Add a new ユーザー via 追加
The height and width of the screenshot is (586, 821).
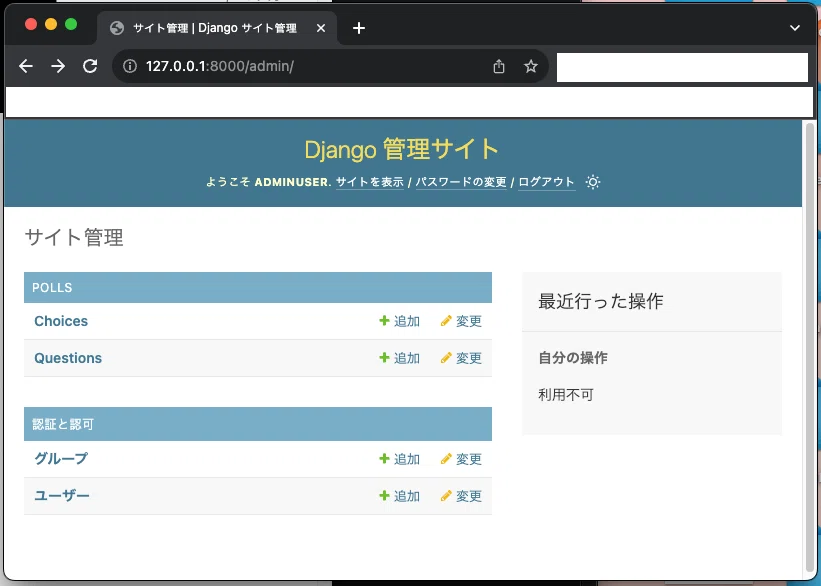click(x=400, y=496)
